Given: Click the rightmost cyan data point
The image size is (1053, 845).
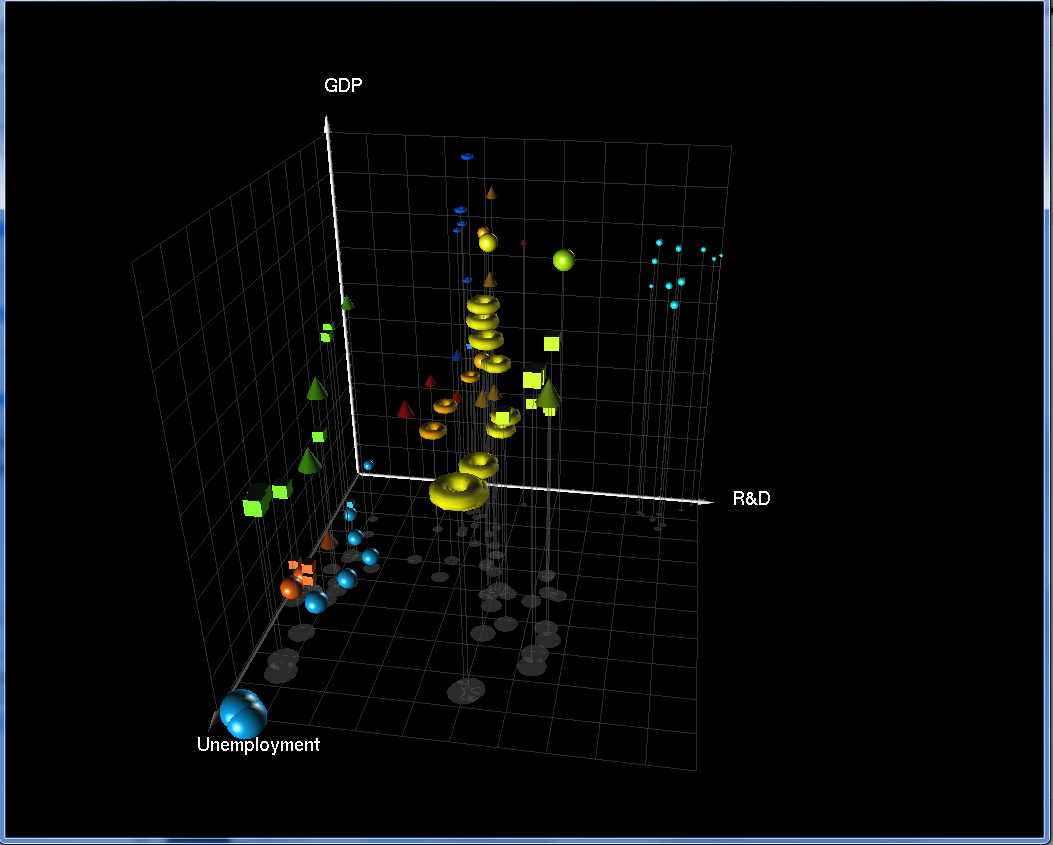Looking at the screenshot, I should click(x=721, y=256).
